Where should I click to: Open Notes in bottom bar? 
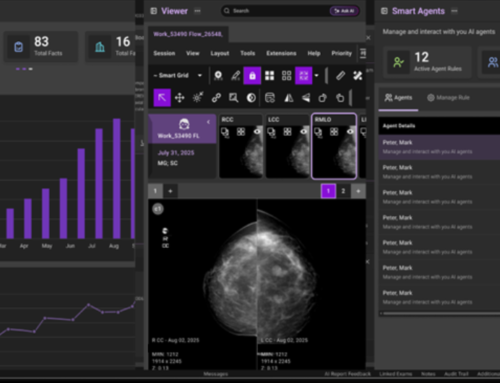tap(428, 374)
